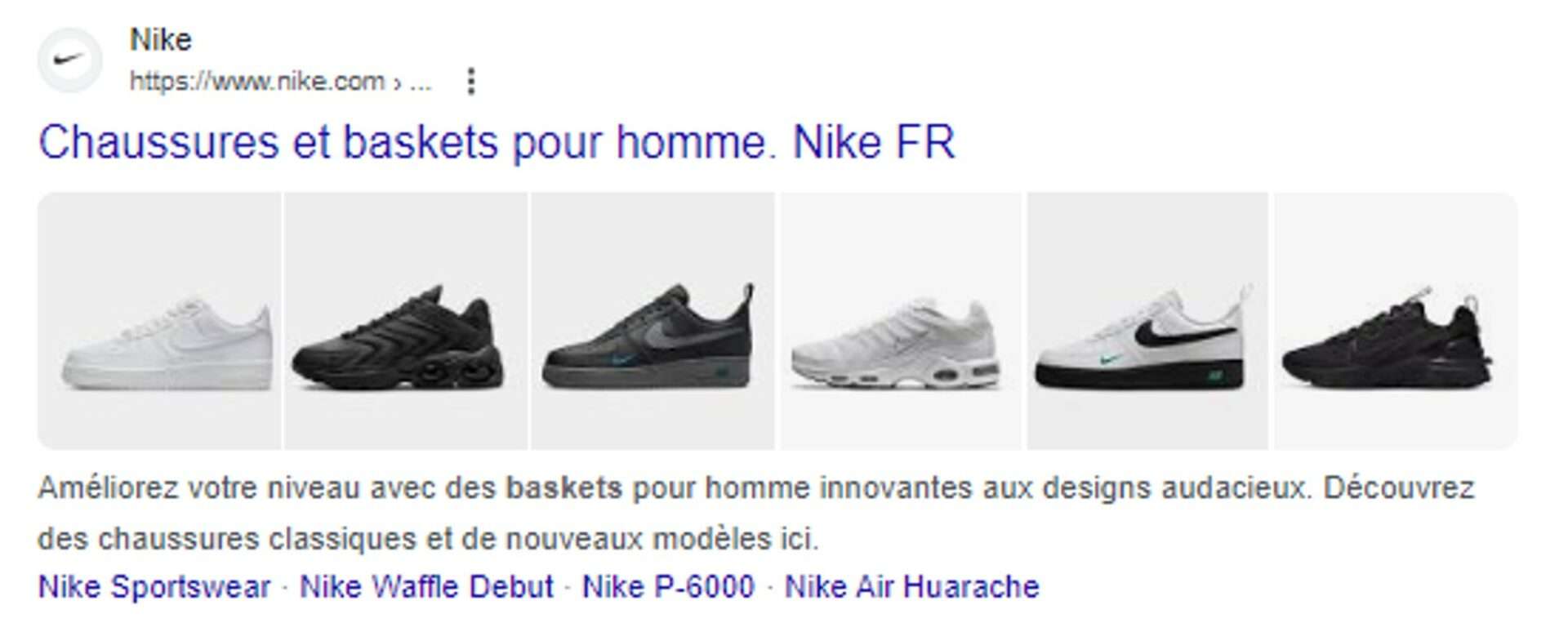1568x623 pixels.
Task: Click the breadcrumb ellipsis after nike.com
Action: 421,82
